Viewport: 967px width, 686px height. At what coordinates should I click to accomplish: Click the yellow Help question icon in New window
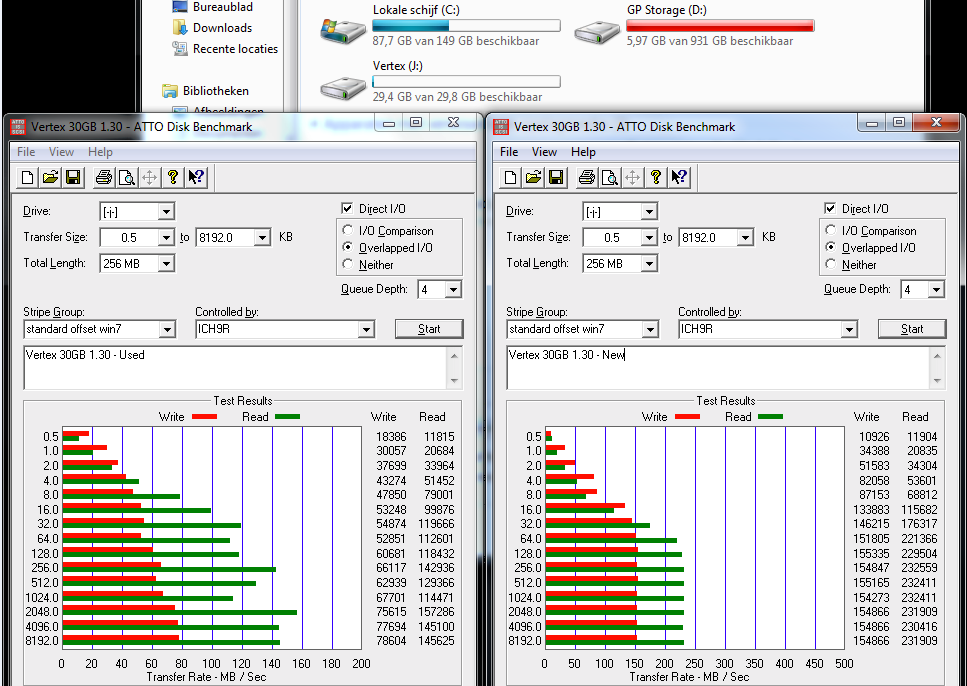656,178
